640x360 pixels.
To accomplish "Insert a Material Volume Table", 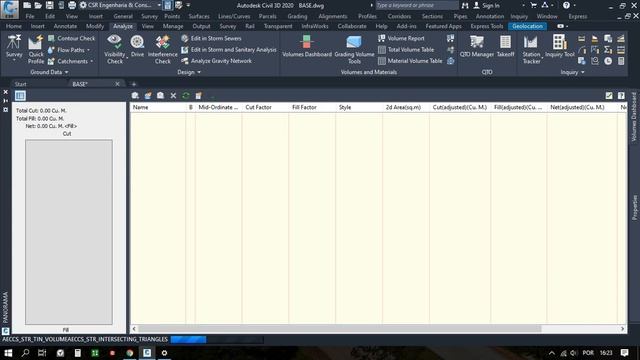I will [410, 61].
